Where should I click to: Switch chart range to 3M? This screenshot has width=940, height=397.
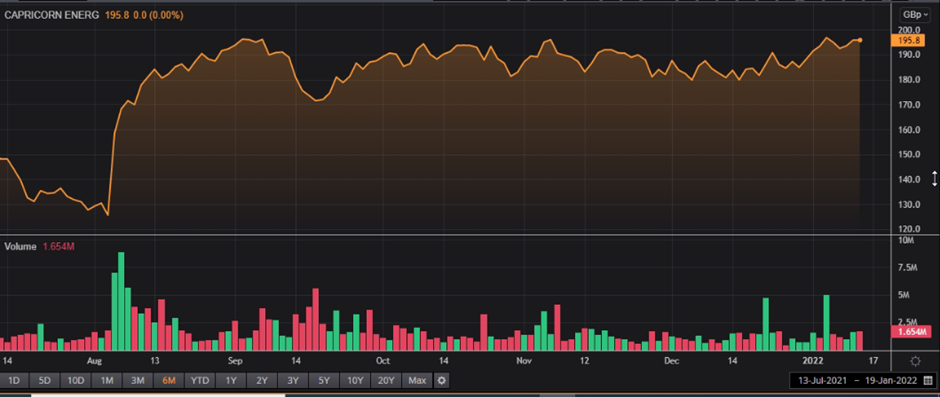pos(138,380)
